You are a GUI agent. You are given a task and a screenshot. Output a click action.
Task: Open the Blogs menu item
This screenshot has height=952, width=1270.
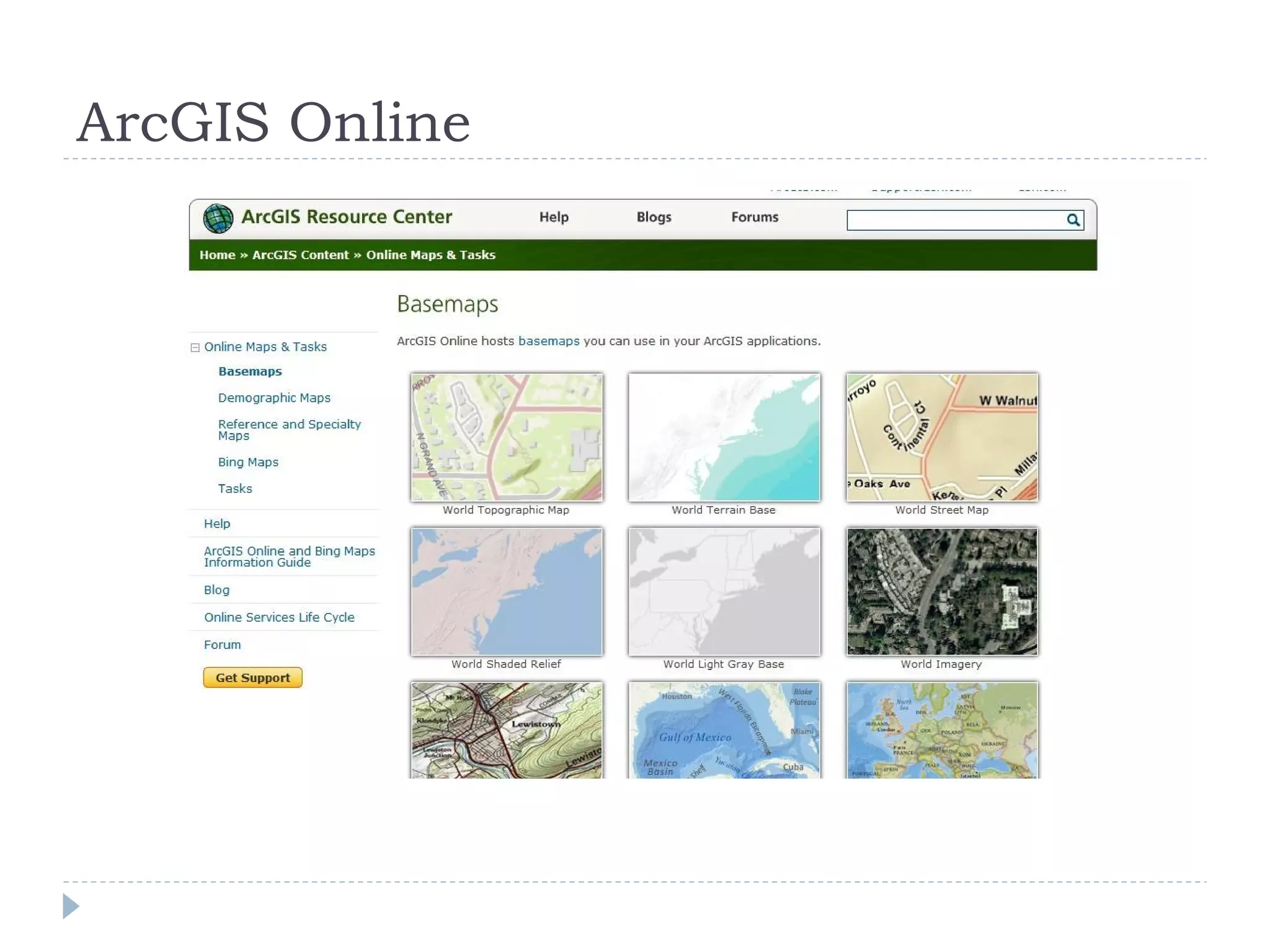point(654,217)
